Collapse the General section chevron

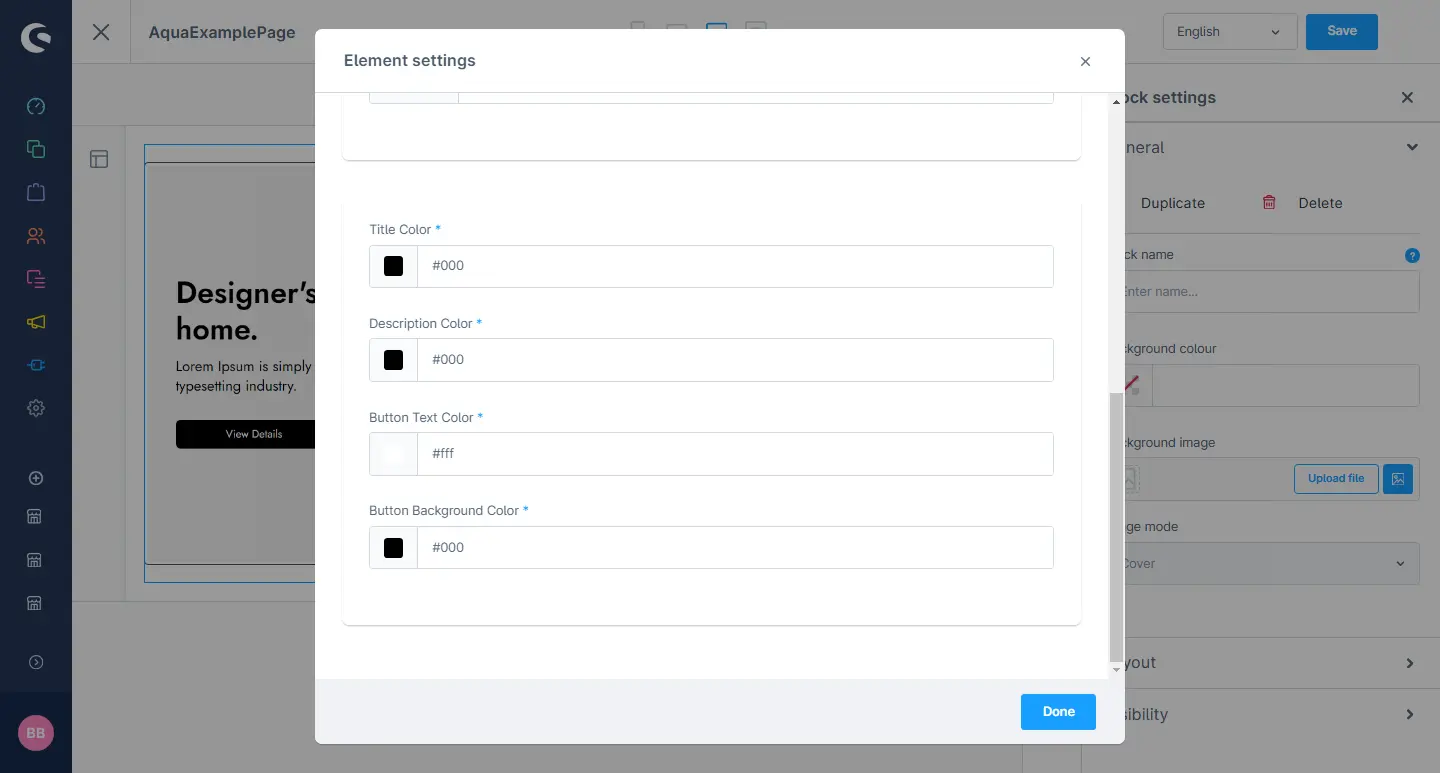tap(1412, 147)
